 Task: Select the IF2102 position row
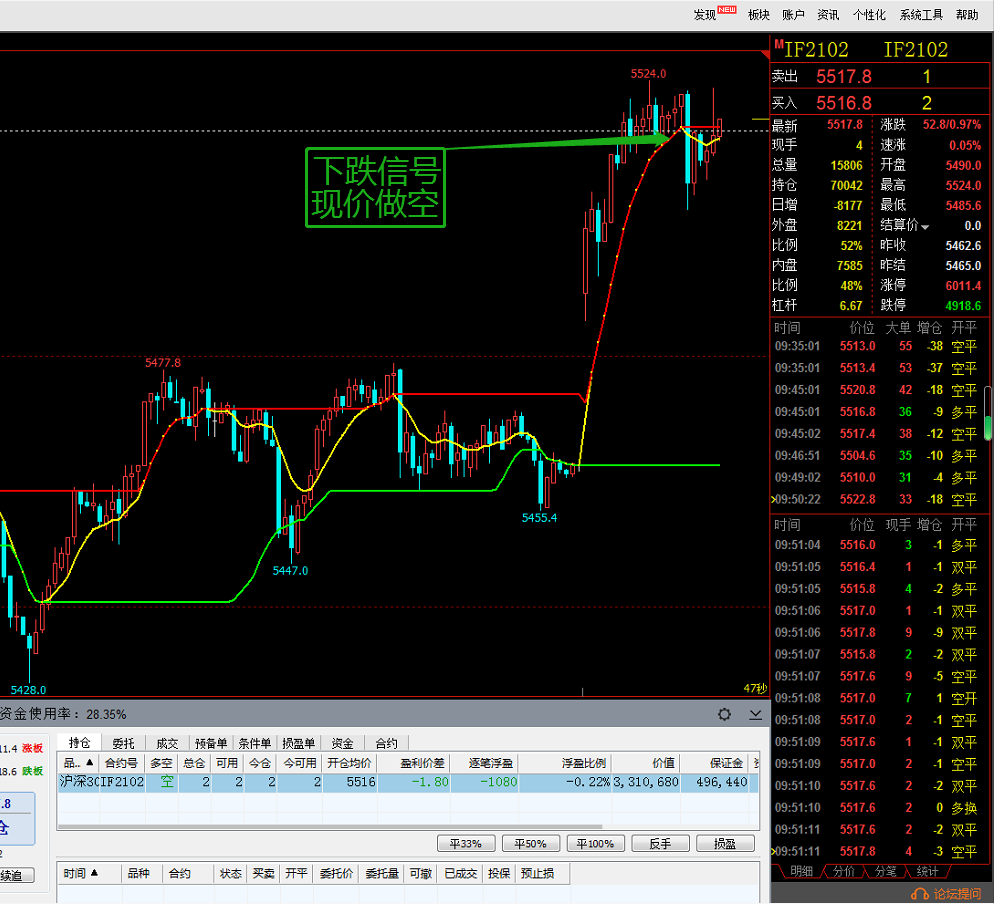pos(408,782)
